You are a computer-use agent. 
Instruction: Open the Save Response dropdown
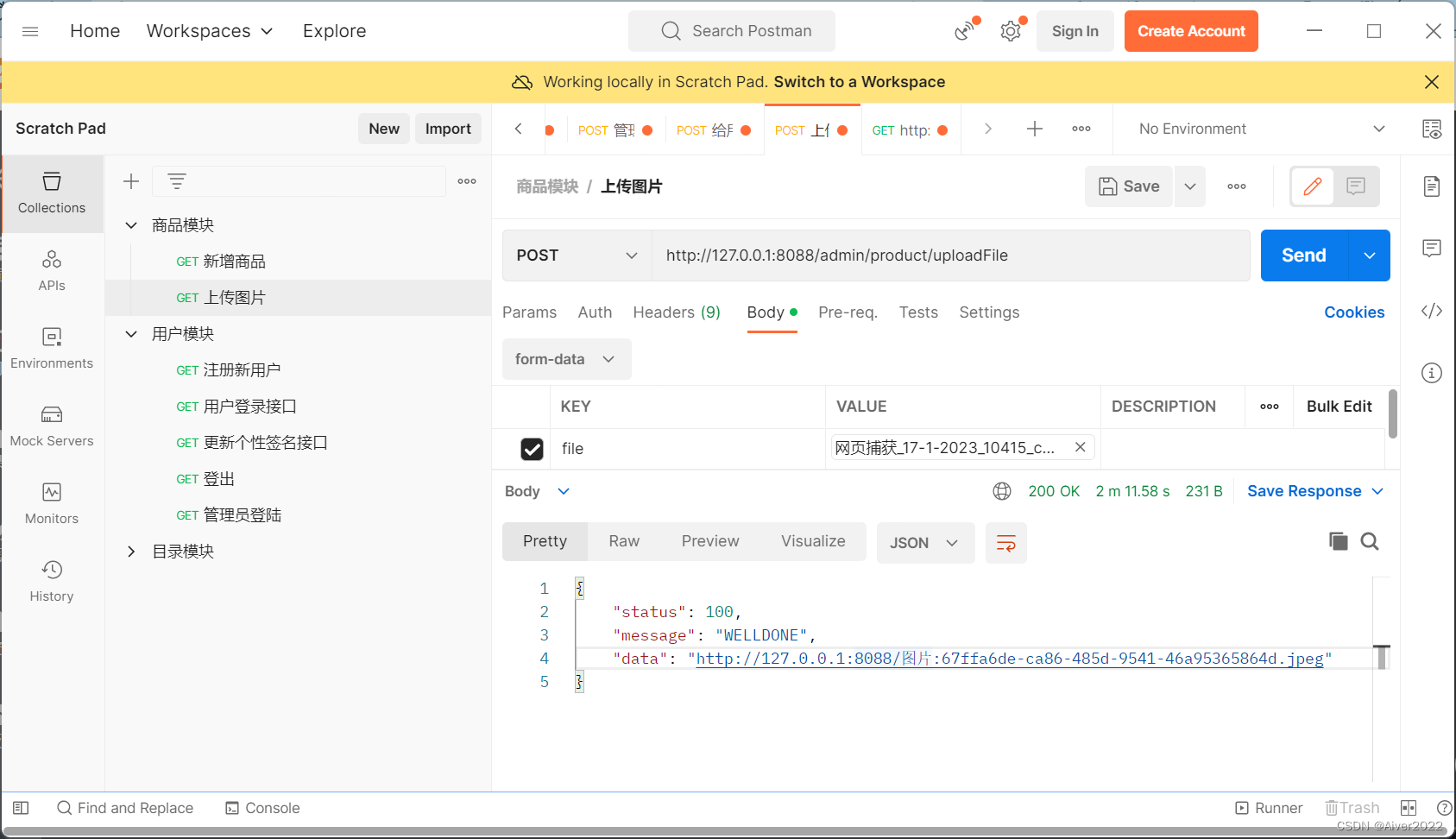click(x=1315, y=491)
